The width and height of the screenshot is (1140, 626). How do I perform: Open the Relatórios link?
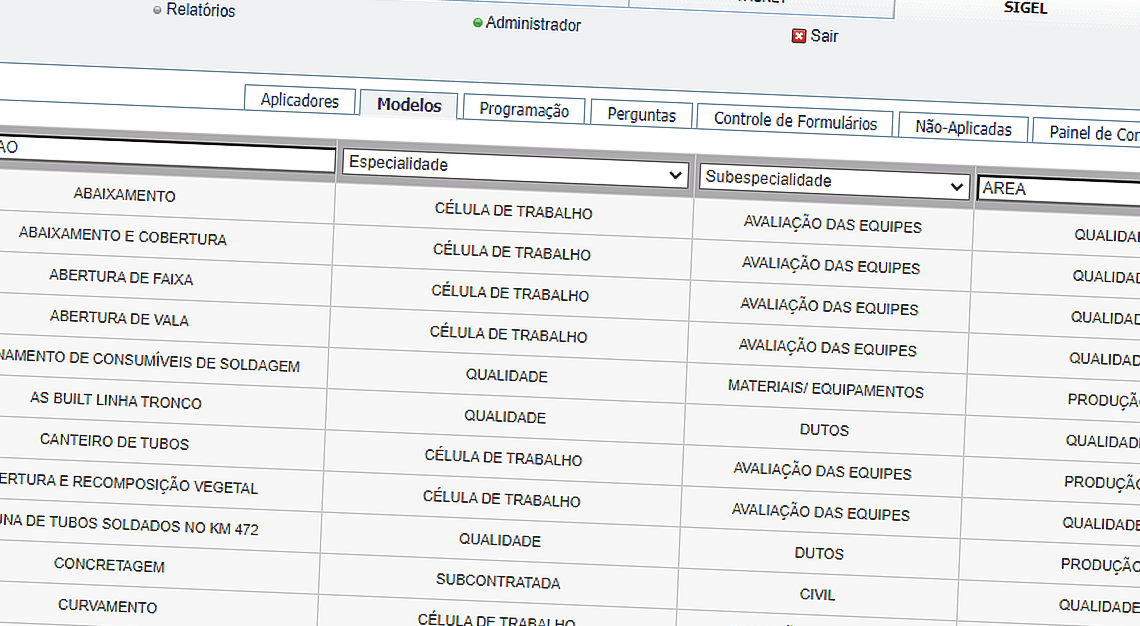[x=199, y=10]
